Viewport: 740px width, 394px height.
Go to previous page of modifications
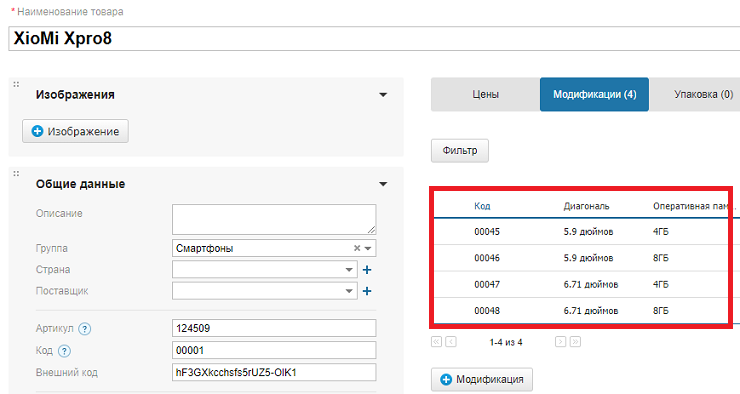point(451,342)
